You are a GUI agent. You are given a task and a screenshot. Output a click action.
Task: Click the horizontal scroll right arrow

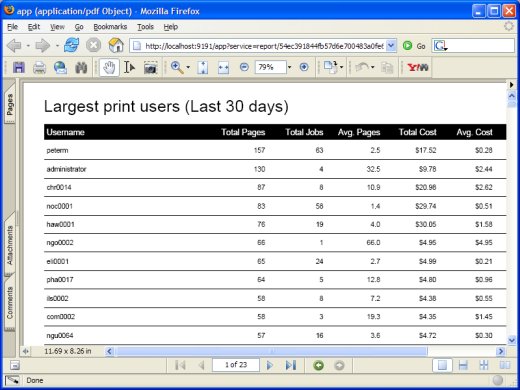coord(501,351)
